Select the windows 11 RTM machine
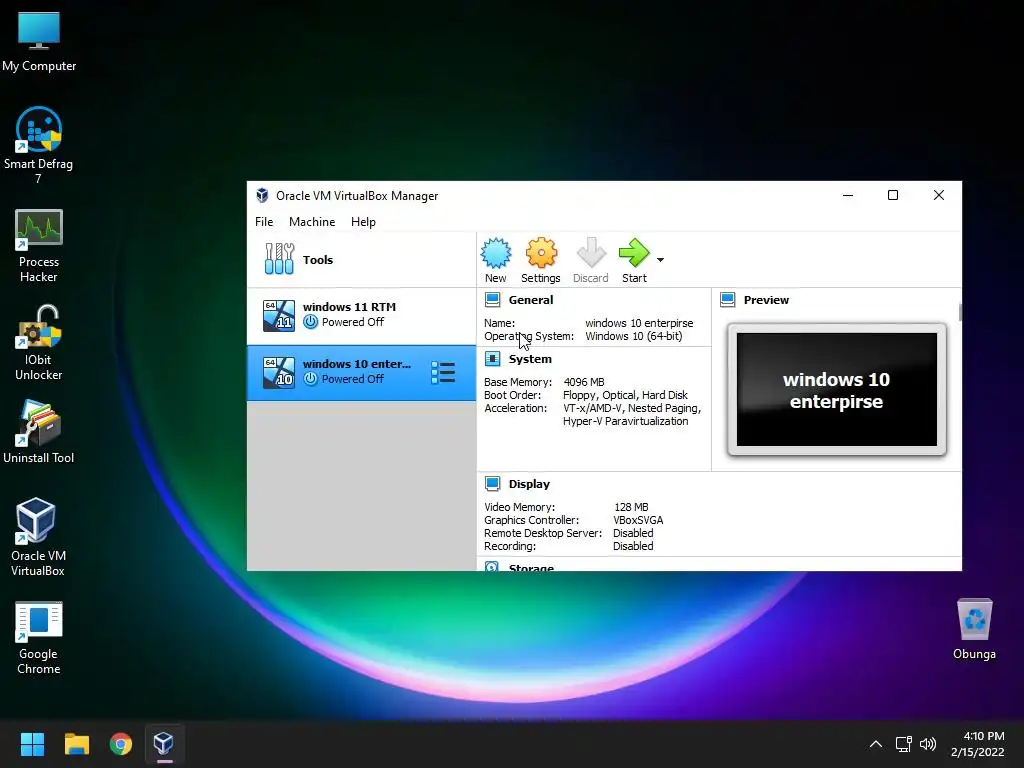The height and width of the screenshot is (768, 1024). (361, 316)
